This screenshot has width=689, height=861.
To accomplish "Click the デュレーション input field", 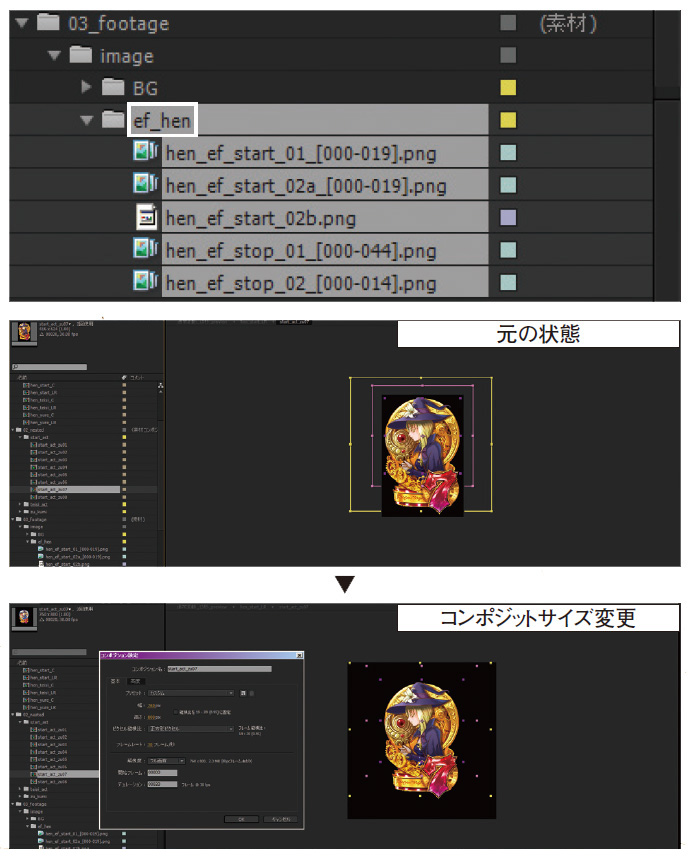I will pyautogui.click(x=162, y=784).
